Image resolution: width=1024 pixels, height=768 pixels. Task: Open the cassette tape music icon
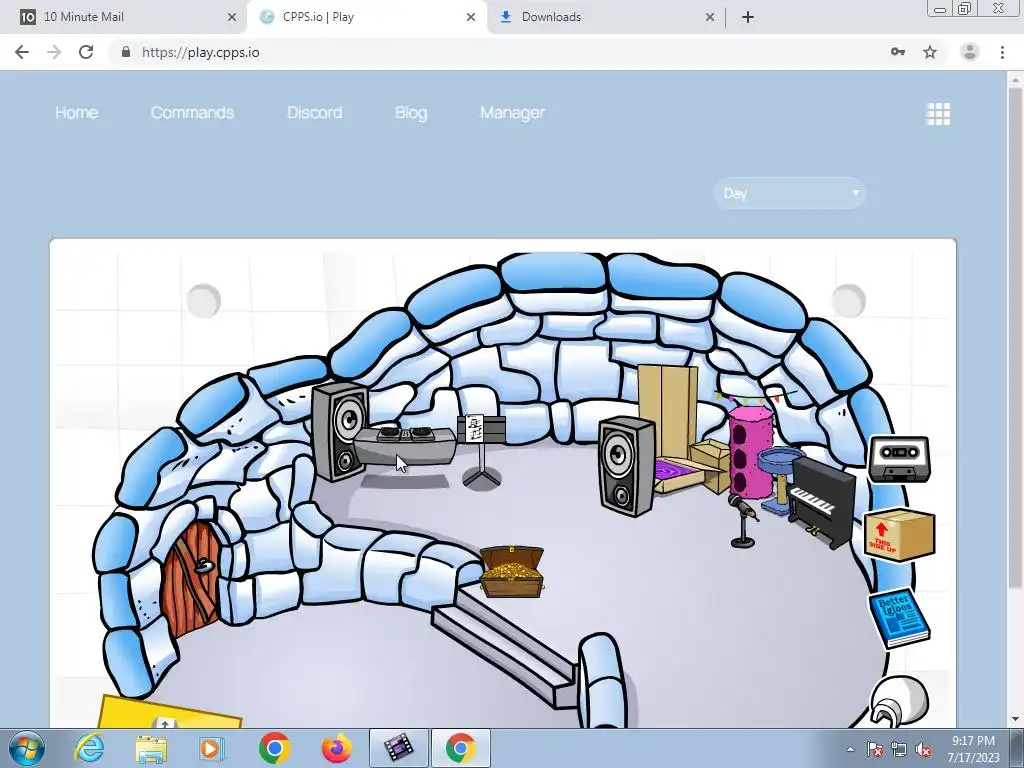point(899,459)
